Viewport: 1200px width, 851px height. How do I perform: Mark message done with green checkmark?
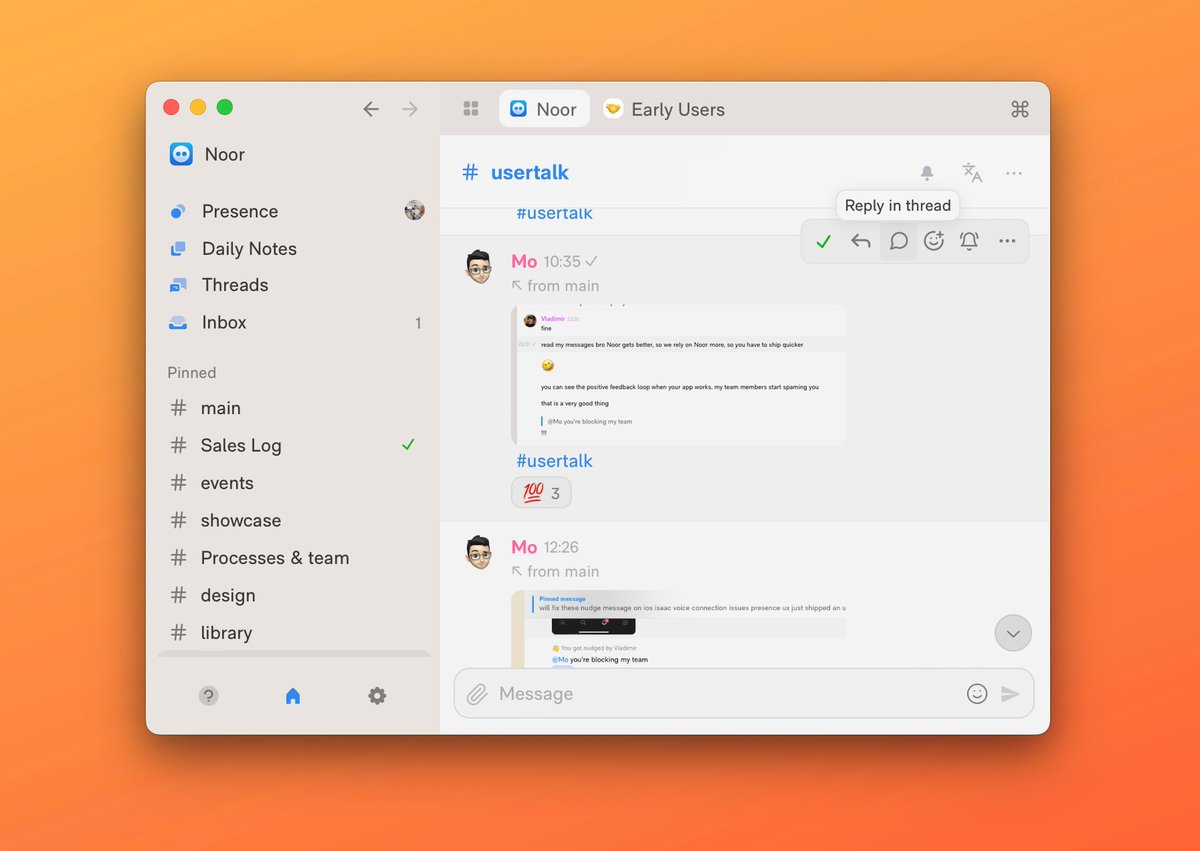(824, 241)
